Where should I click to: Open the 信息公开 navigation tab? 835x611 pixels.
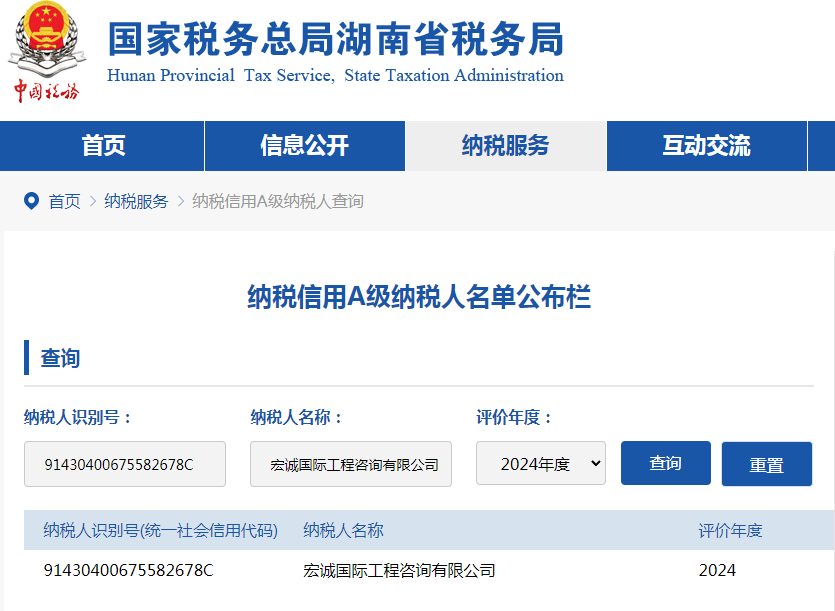tap(305, 146)
